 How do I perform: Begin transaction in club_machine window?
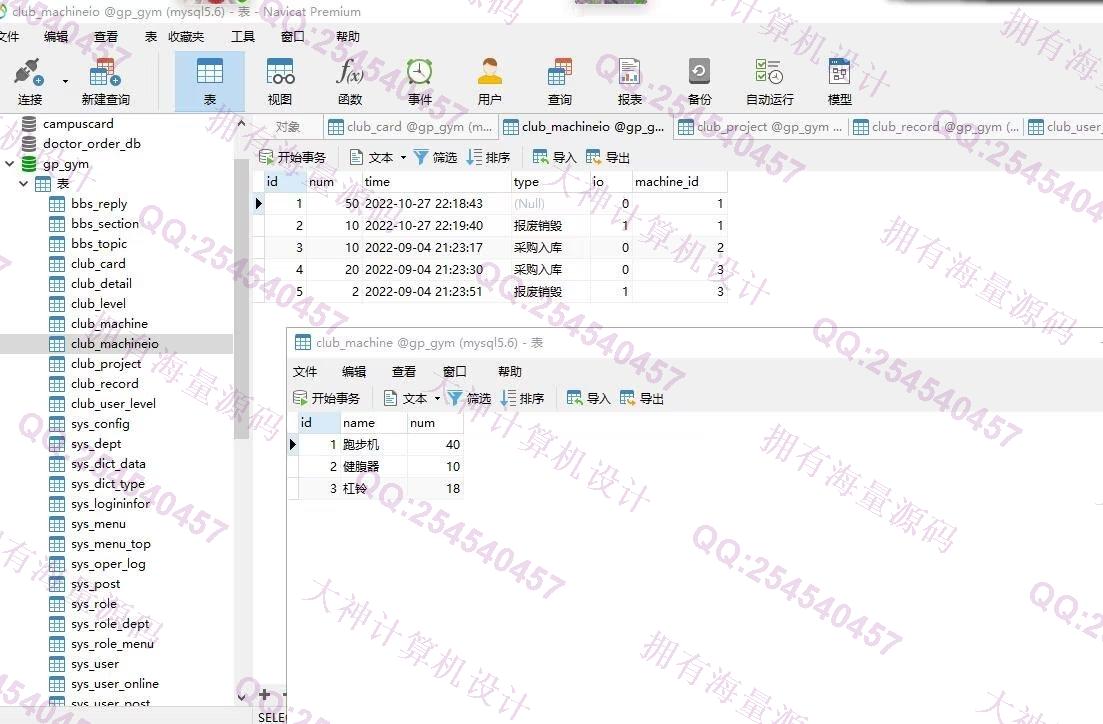coord(326,399)
